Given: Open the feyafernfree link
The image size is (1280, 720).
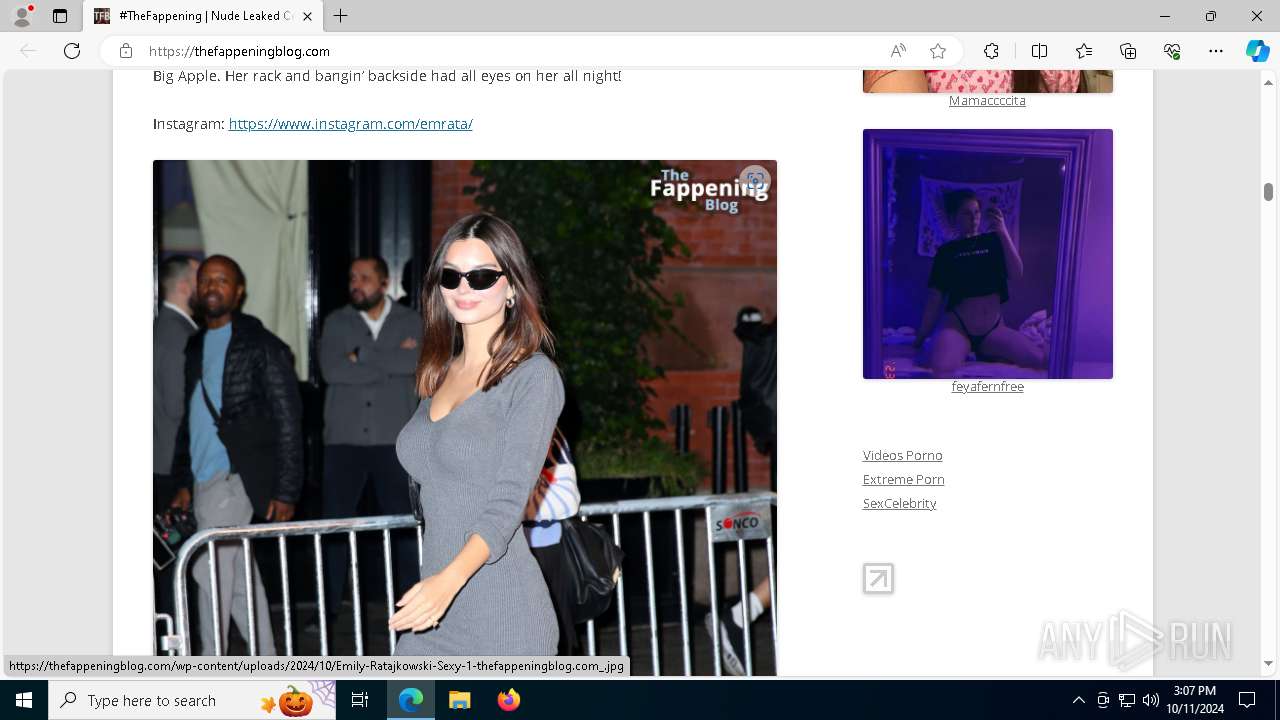Looking at the screenshot, I should (987, 386).
